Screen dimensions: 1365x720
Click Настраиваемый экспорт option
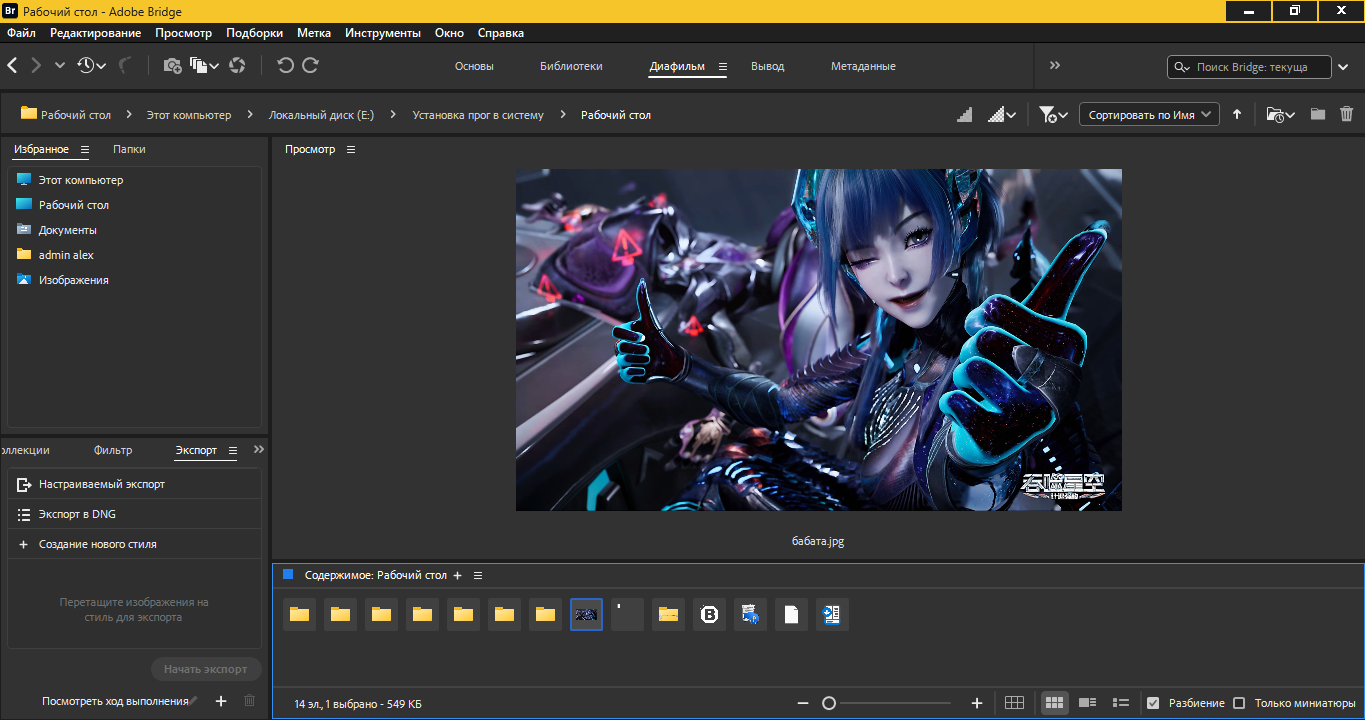[x=101, y=484]
